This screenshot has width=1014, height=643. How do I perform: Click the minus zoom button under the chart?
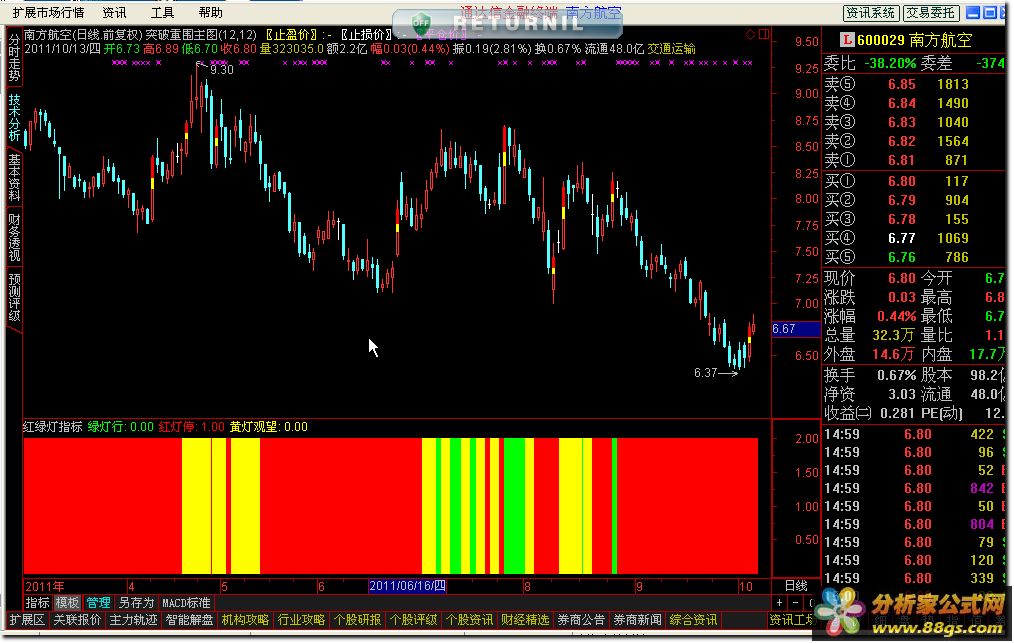[x=795, y=603]
